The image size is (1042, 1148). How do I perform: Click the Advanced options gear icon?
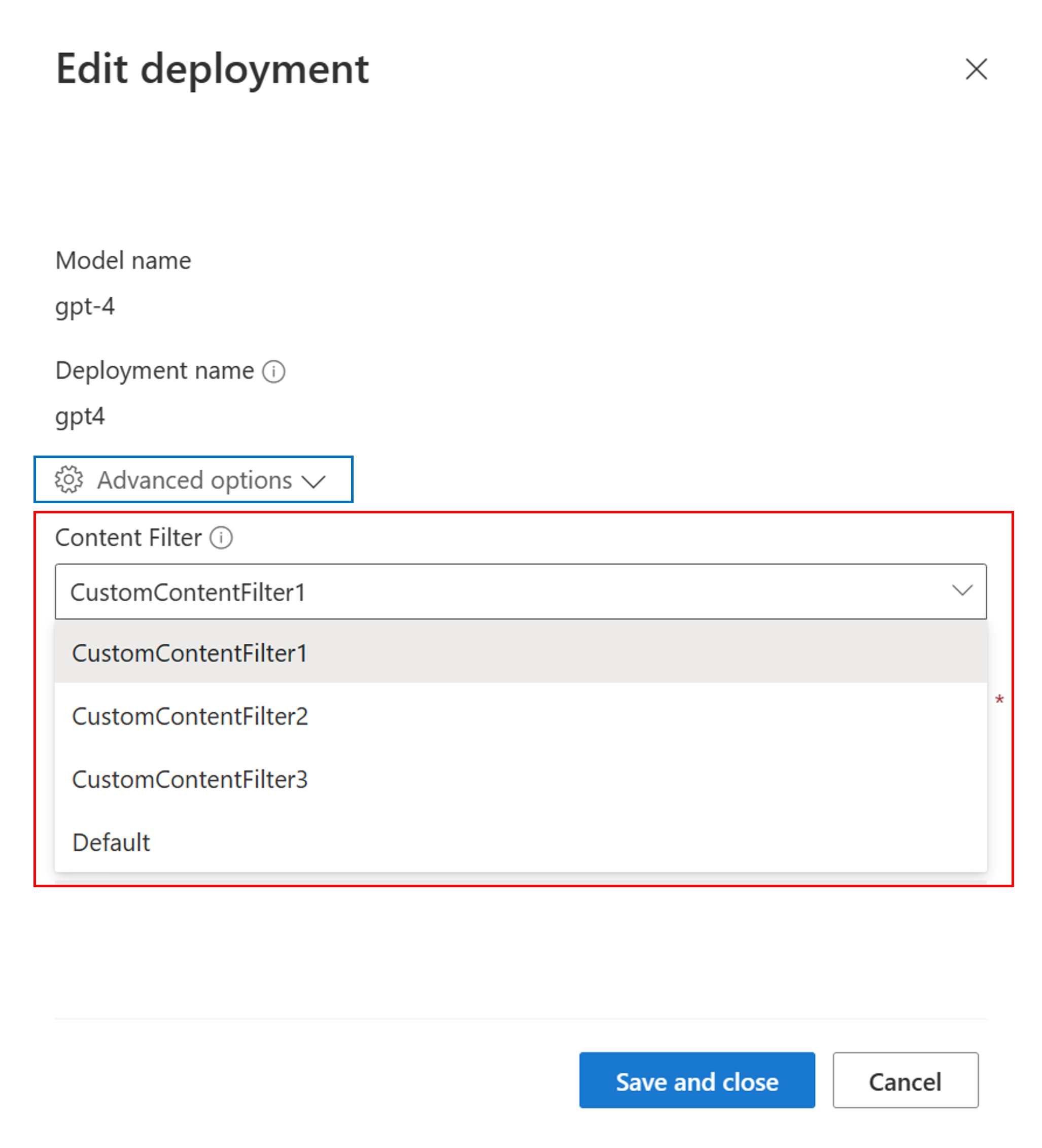pyautogui.click(x=69, y=479)
